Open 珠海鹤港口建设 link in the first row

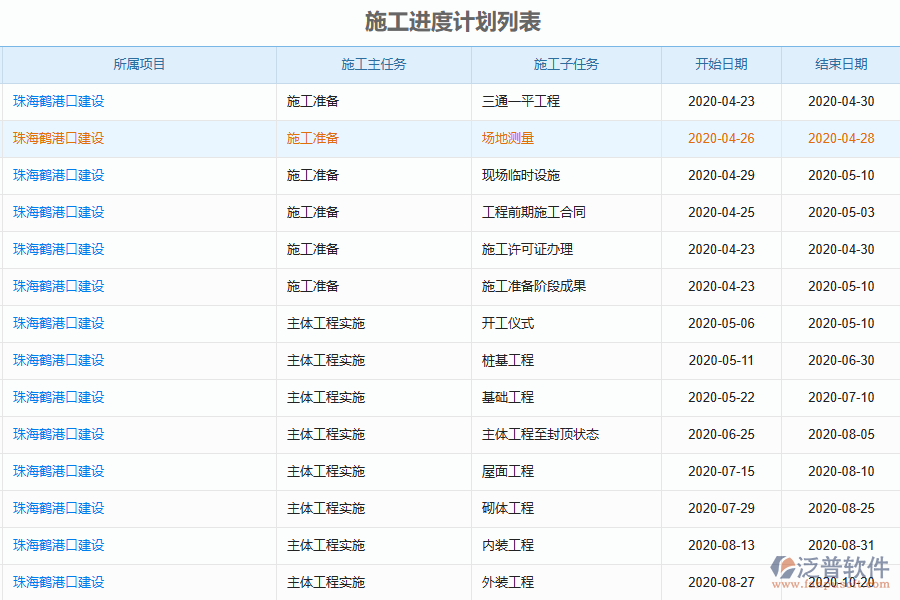(56, 101)
